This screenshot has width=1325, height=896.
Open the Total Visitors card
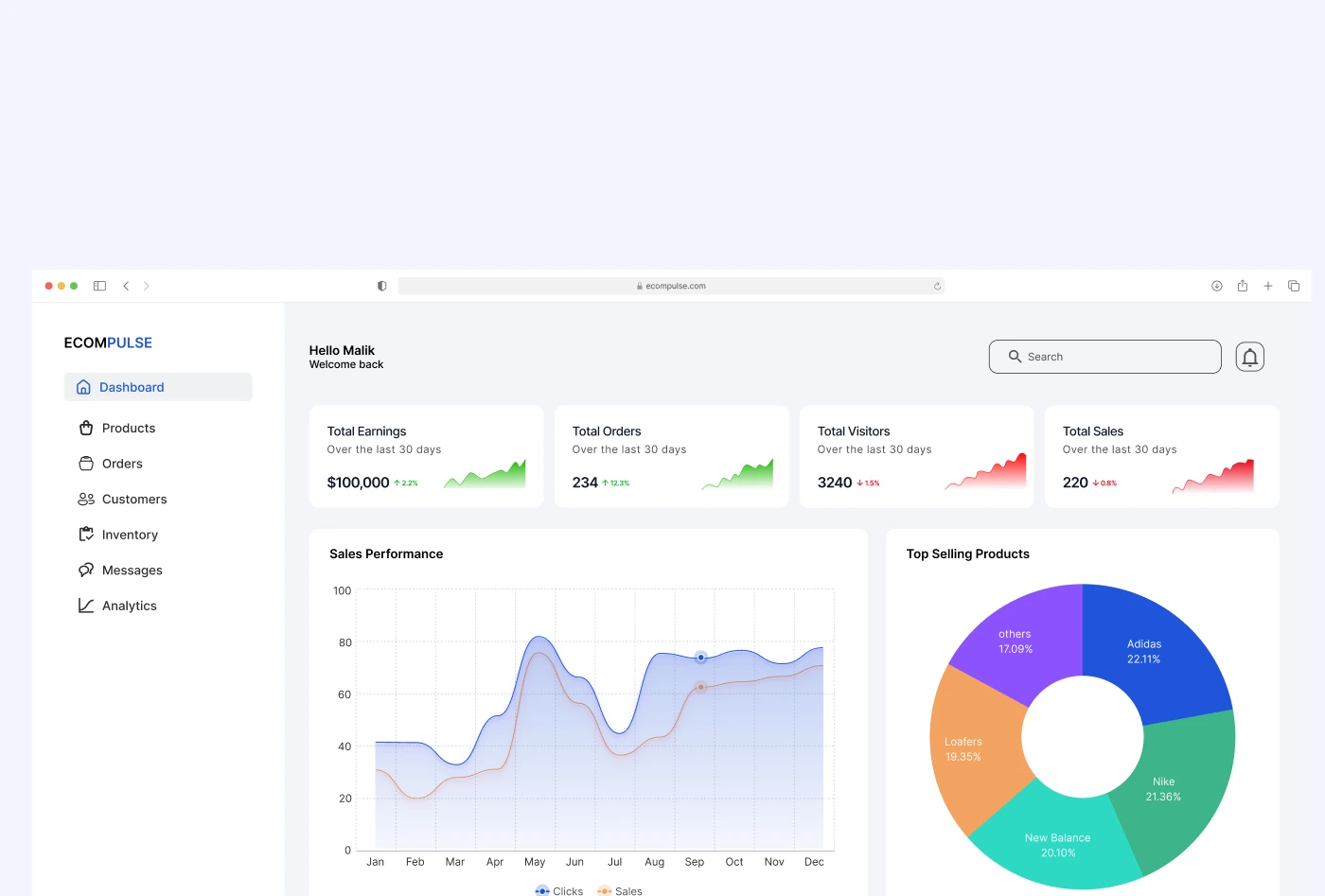click(917, 457)
